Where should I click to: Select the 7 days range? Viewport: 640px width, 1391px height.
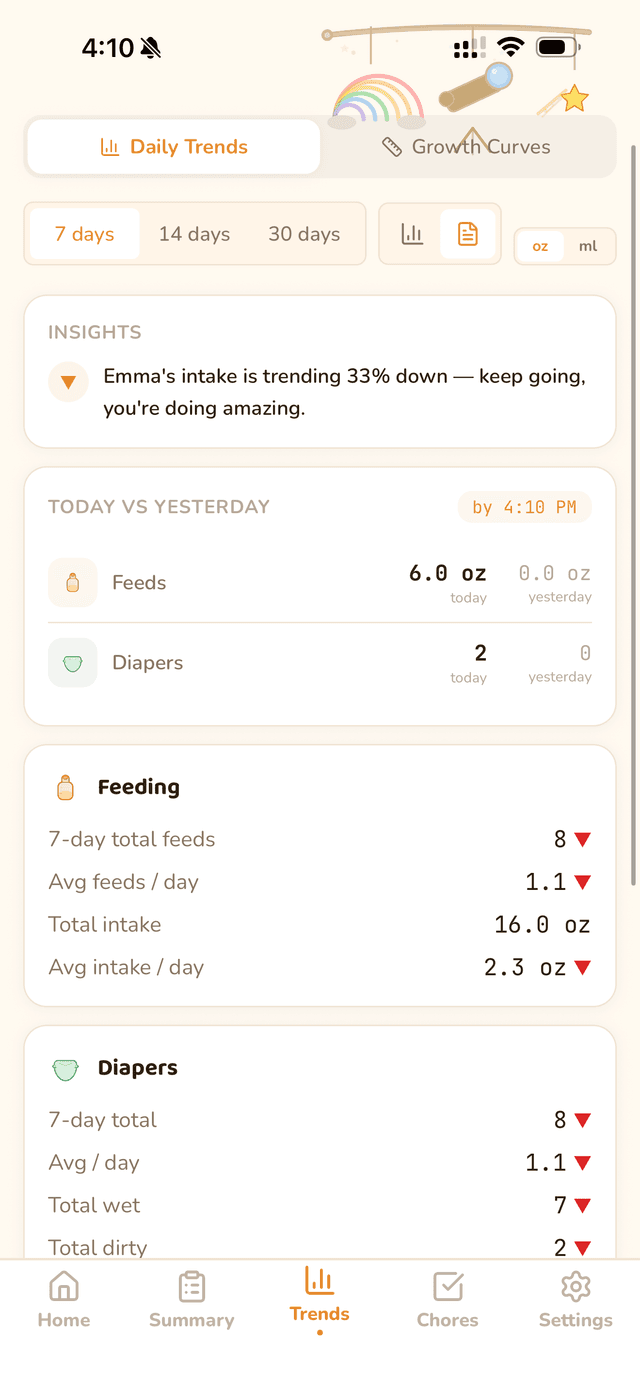point(84,234)
